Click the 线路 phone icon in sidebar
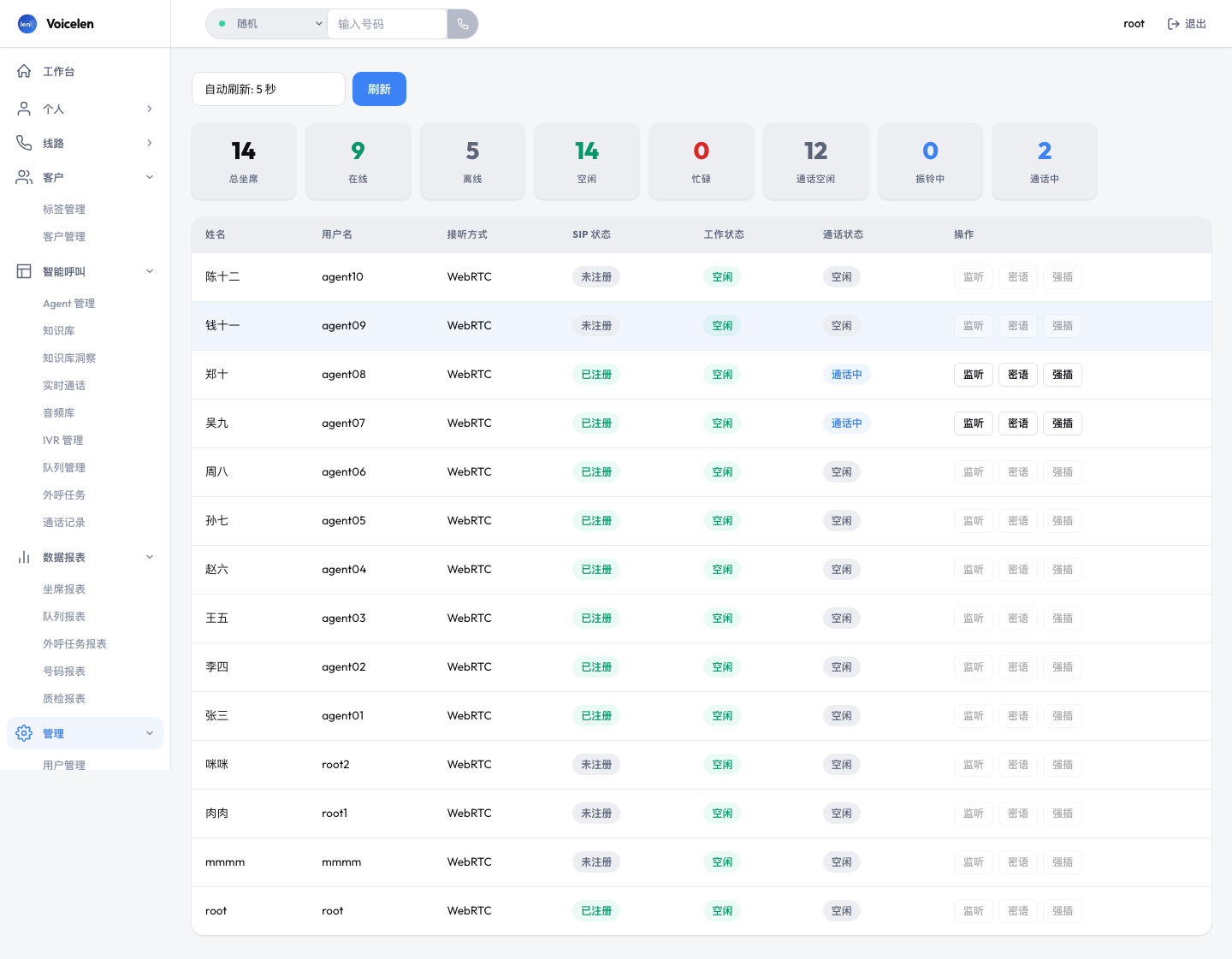Image resolution: width=1232 pixels, height=959 pixels. 24,143
